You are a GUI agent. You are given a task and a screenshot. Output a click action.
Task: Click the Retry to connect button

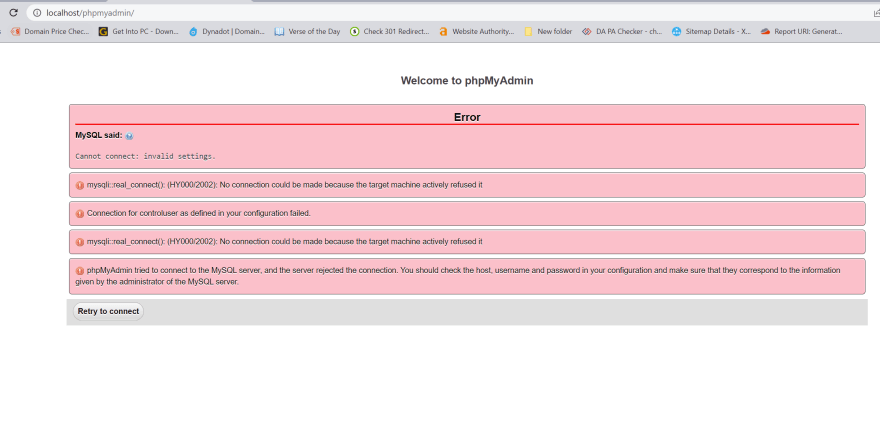[x=108, y=311]
